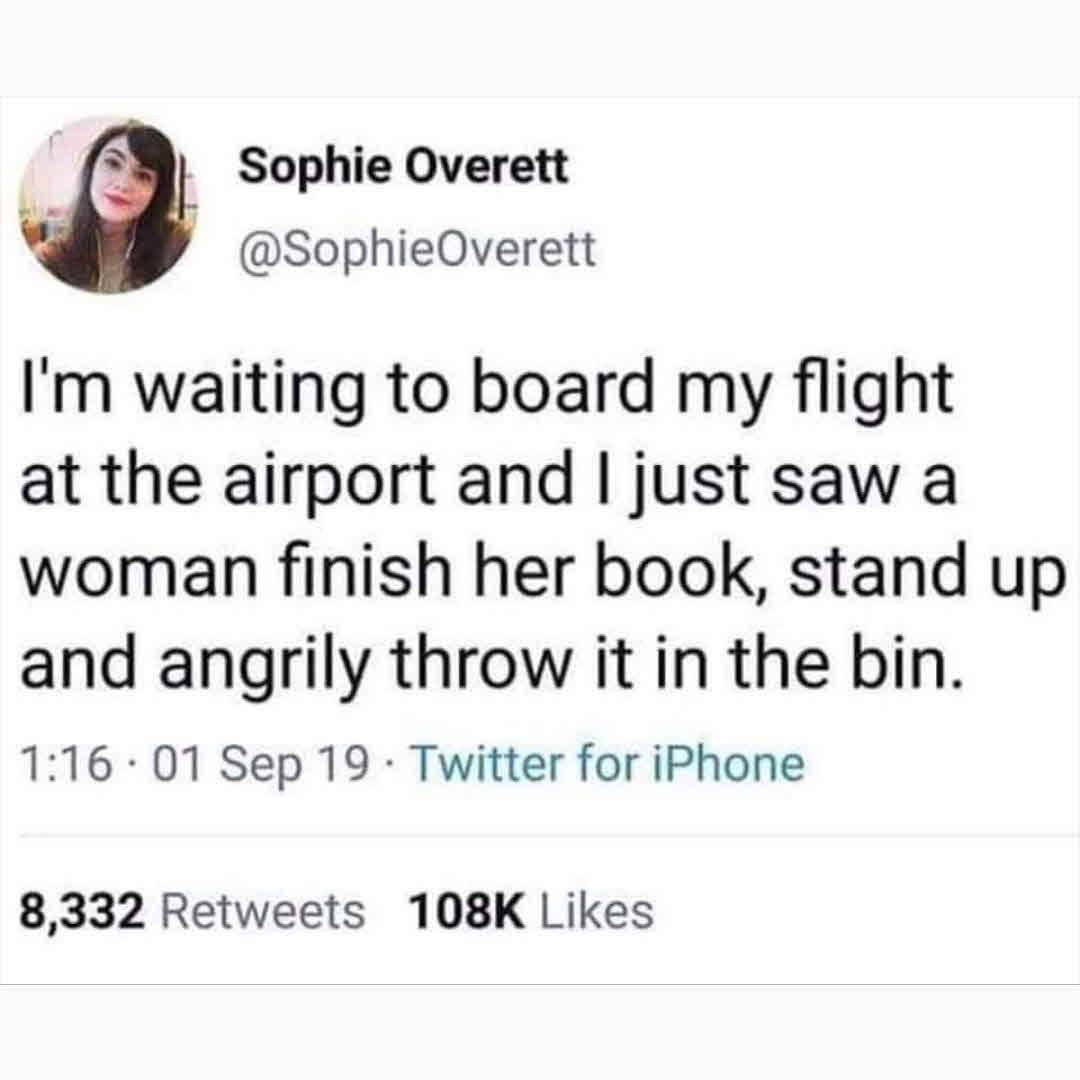
Task: Select the 1:16 timestamp
Action: click(x=65, y=765)
